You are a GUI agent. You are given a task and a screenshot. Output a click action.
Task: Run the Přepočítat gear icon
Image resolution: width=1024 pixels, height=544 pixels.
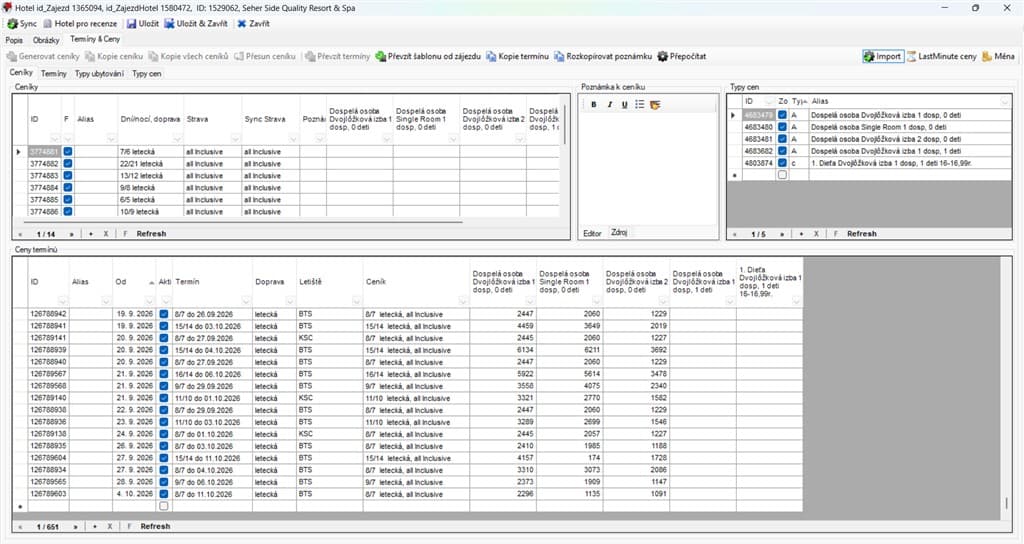662,56
